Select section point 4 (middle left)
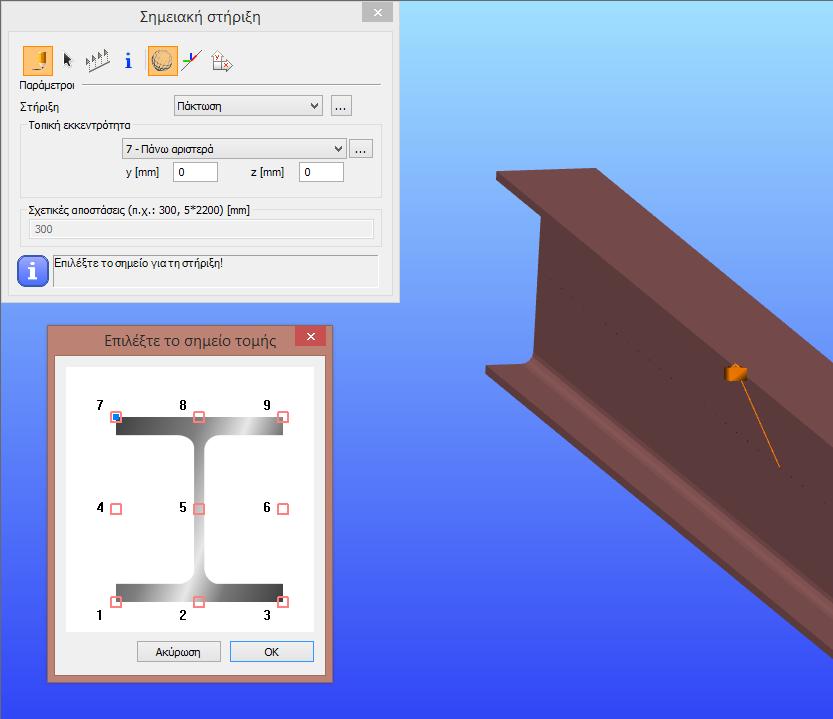The width and height of the screenshot is (833, 719). [x=116, y=509]
